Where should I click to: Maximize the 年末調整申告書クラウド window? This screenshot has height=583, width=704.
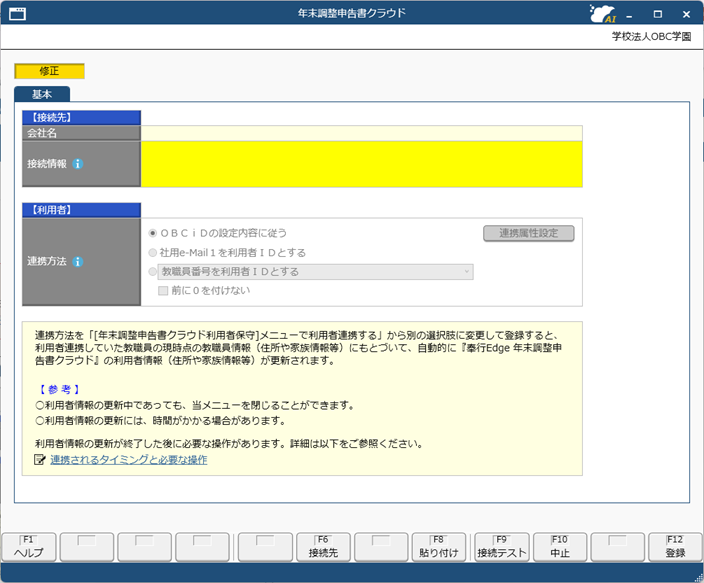[658, 14]
